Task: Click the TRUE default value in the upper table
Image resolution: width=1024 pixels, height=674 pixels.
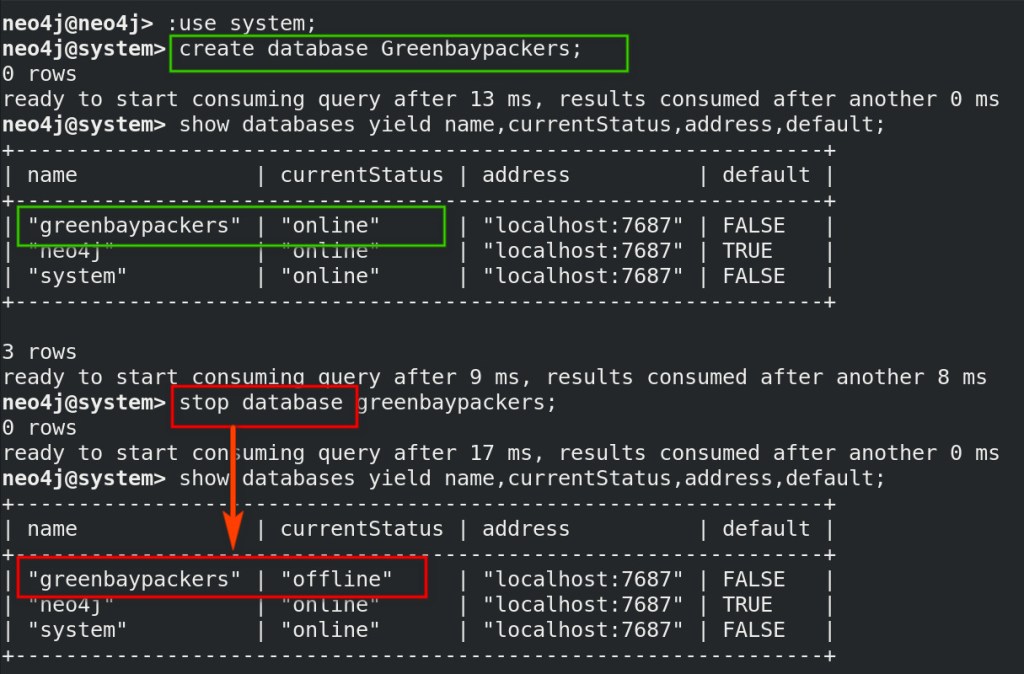Action: click(x=748, y=251)
